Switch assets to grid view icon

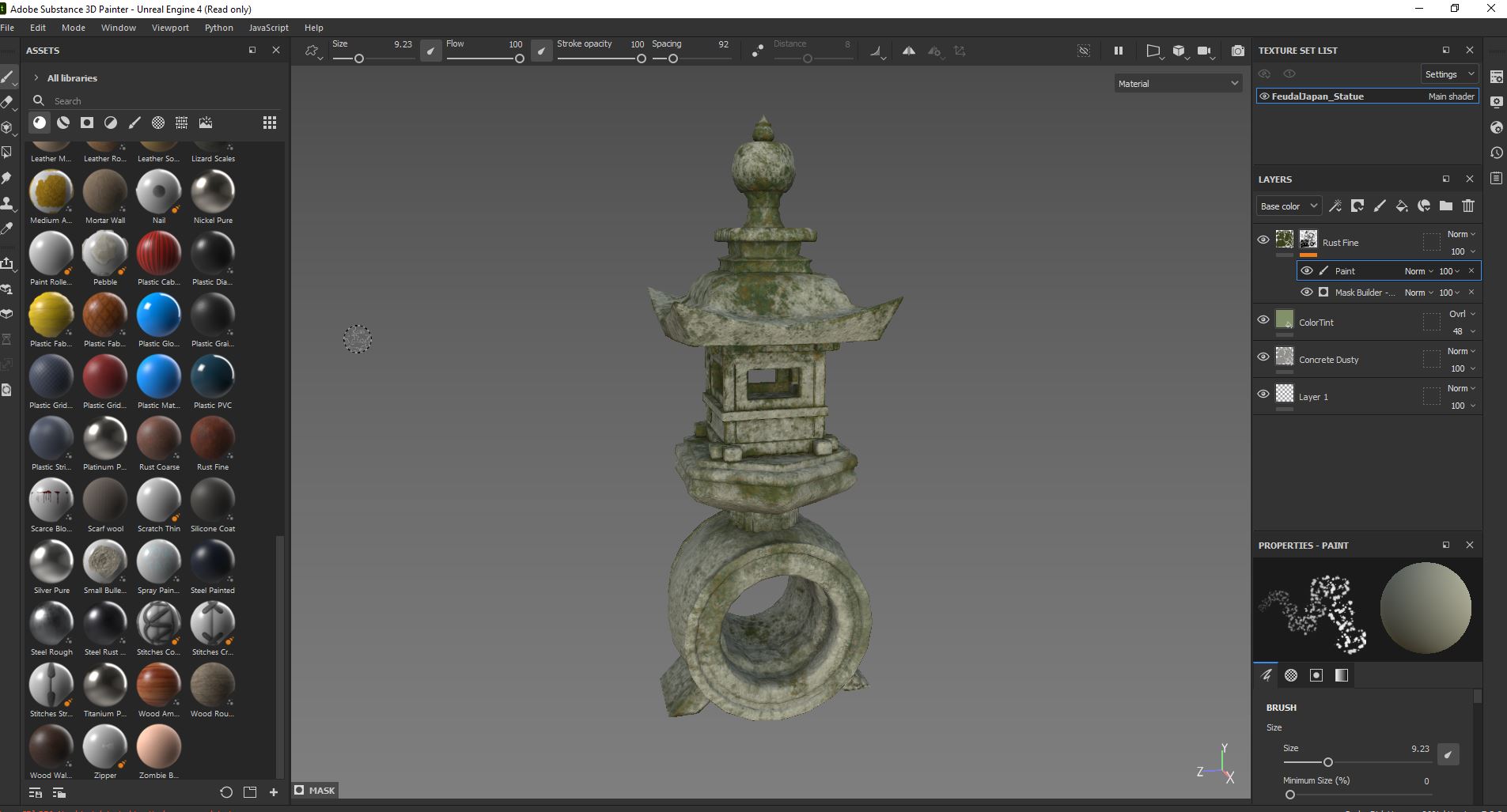[270, 123]
